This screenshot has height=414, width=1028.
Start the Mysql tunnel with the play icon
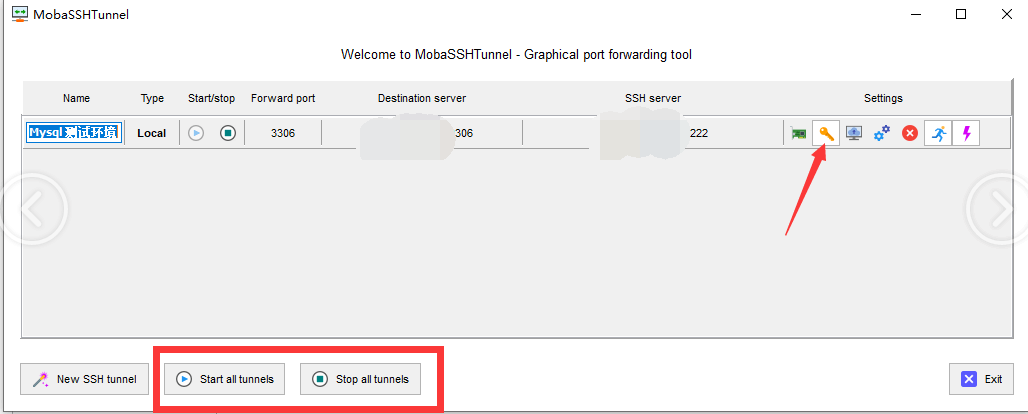pyautogui.click(x=196, y=133)
